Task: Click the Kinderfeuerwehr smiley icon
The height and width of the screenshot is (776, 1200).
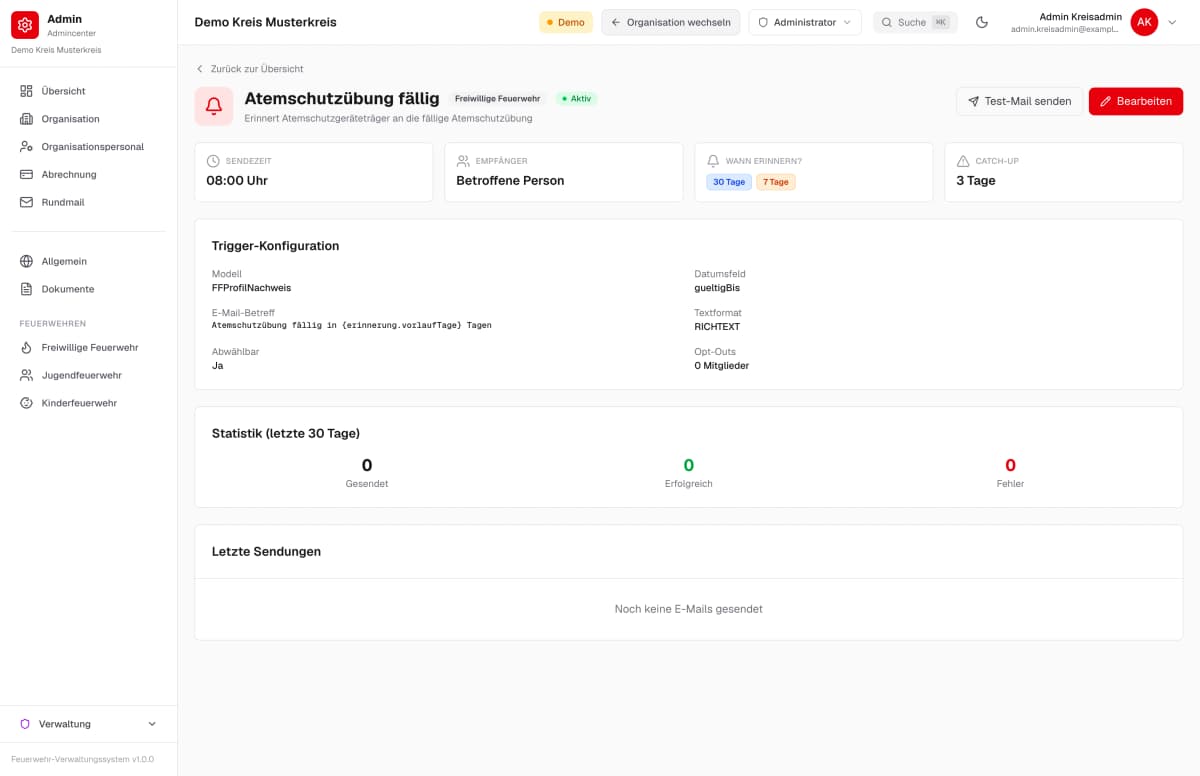Action: tap(26, 404)
